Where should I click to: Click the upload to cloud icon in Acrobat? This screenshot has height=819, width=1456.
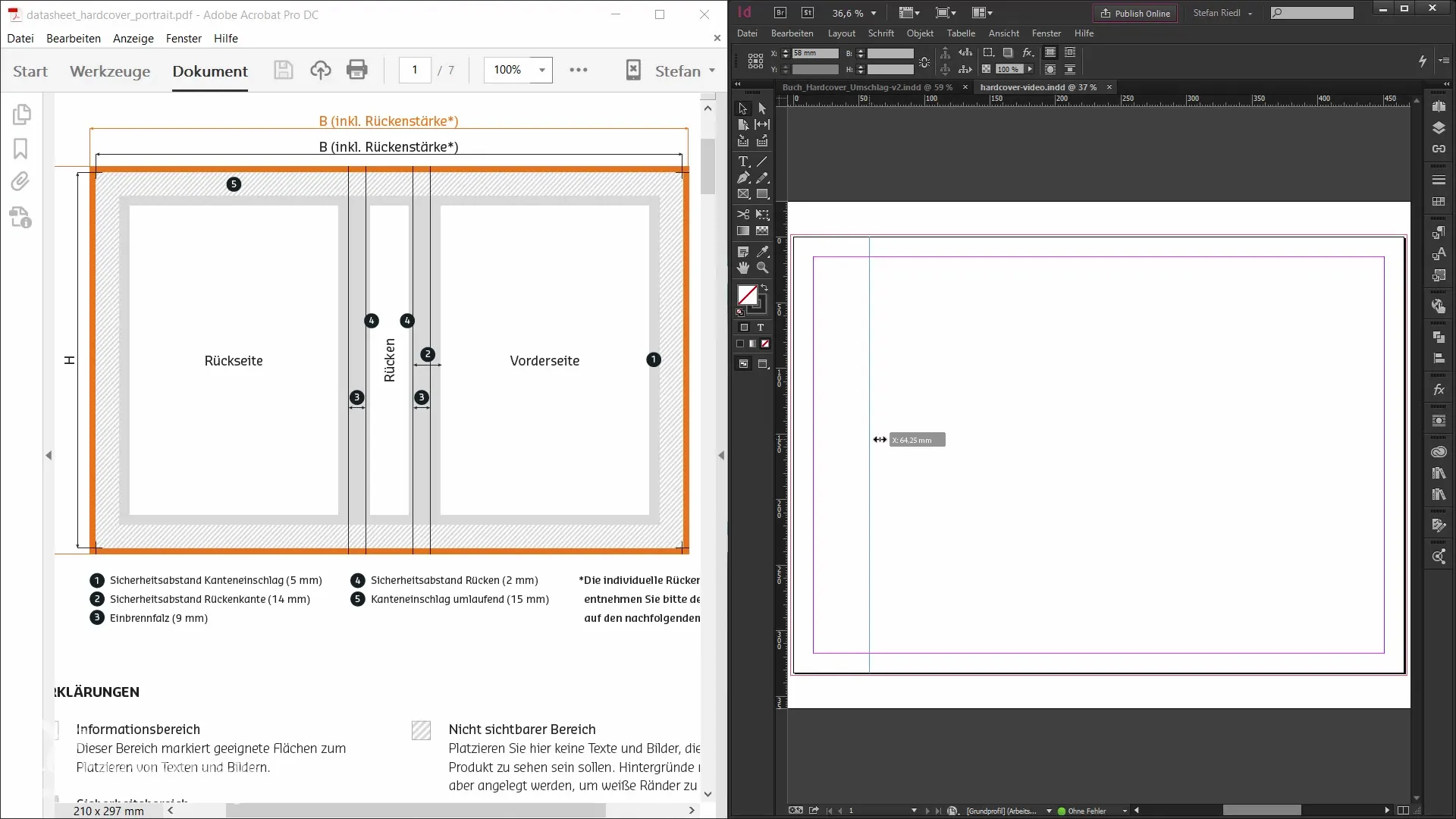coord(321,70)
